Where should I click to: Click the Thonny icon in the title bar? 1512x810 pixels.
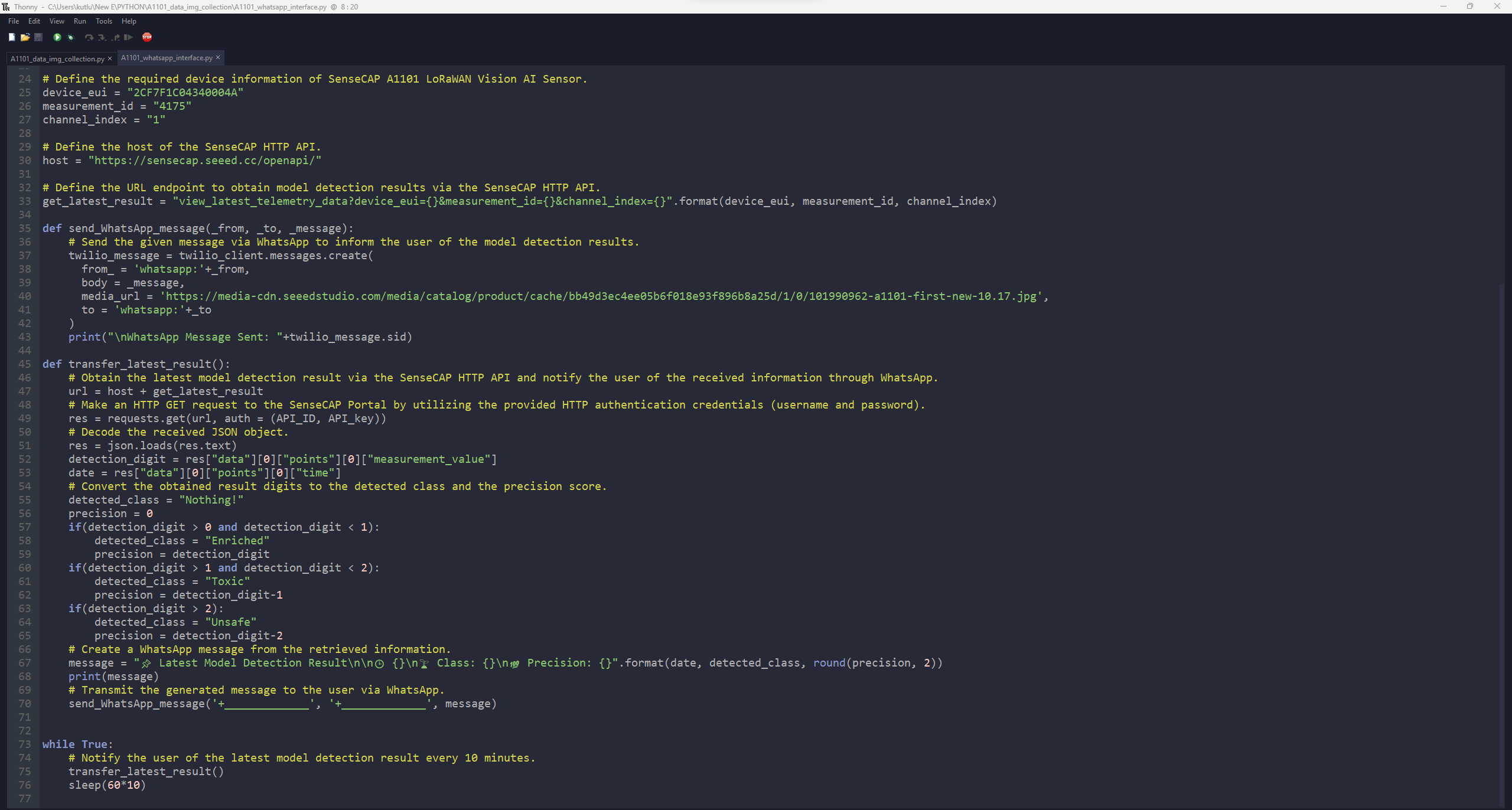click(6, 6)
